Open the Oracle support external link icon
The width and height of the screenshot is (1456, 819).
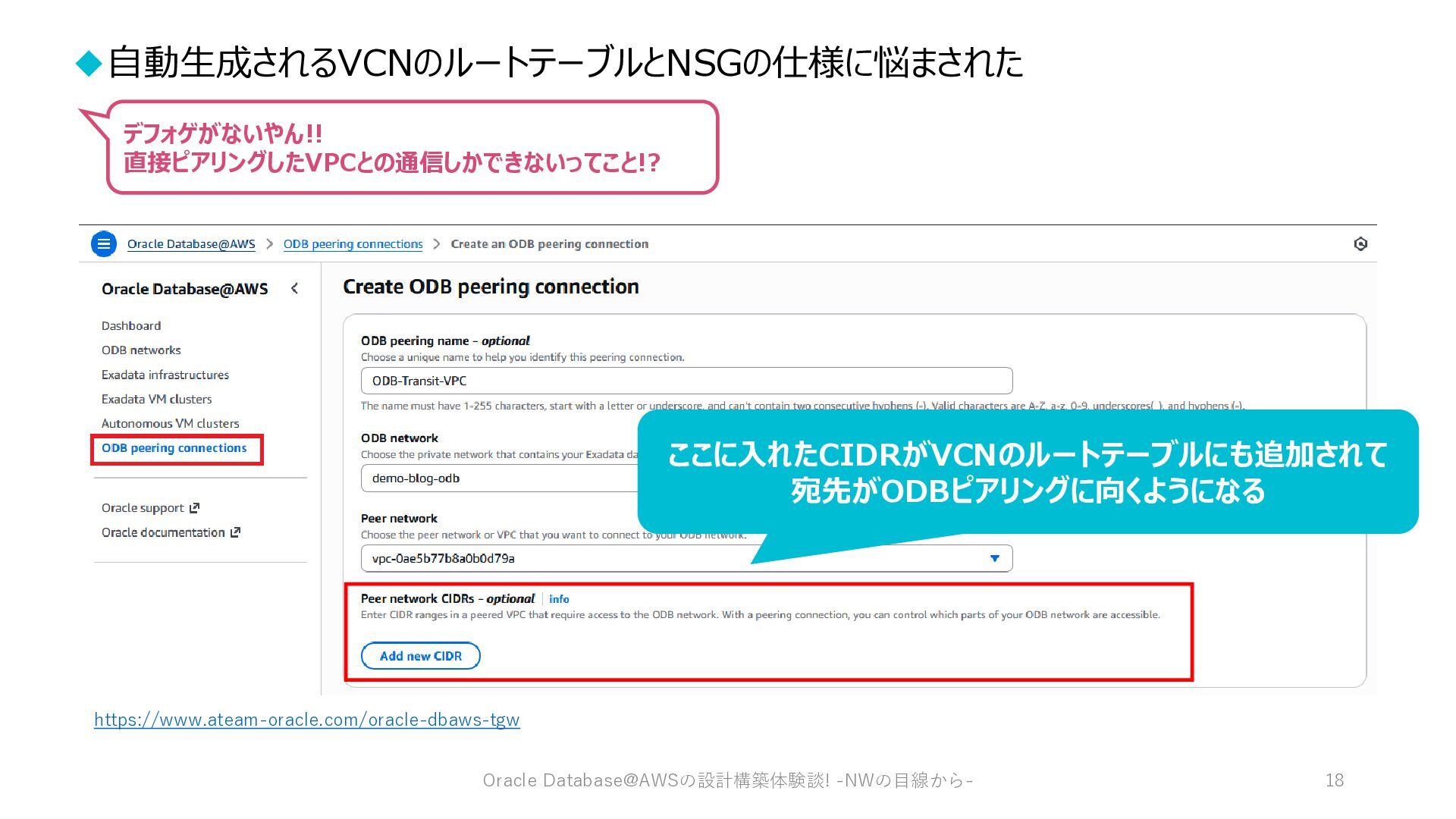[x=194, y=508]
